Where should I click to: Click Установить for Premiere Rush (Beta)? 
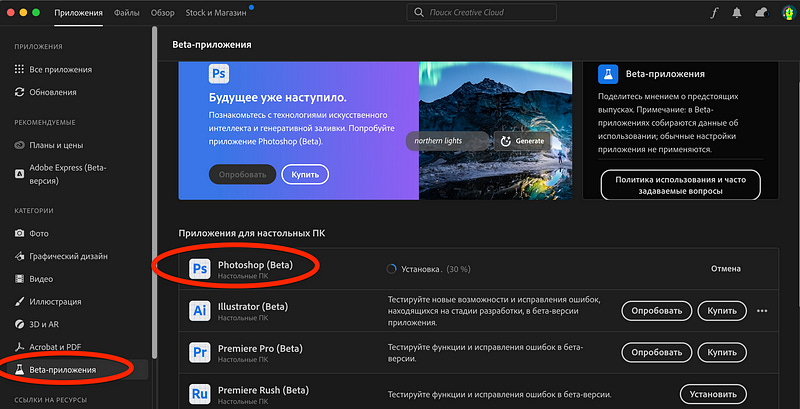pyautogui.click(x=713, y=394)
